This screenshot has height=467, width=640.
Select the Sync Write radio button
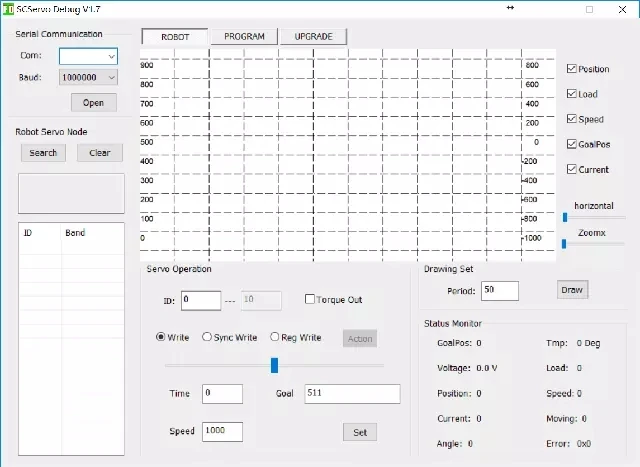207,337
